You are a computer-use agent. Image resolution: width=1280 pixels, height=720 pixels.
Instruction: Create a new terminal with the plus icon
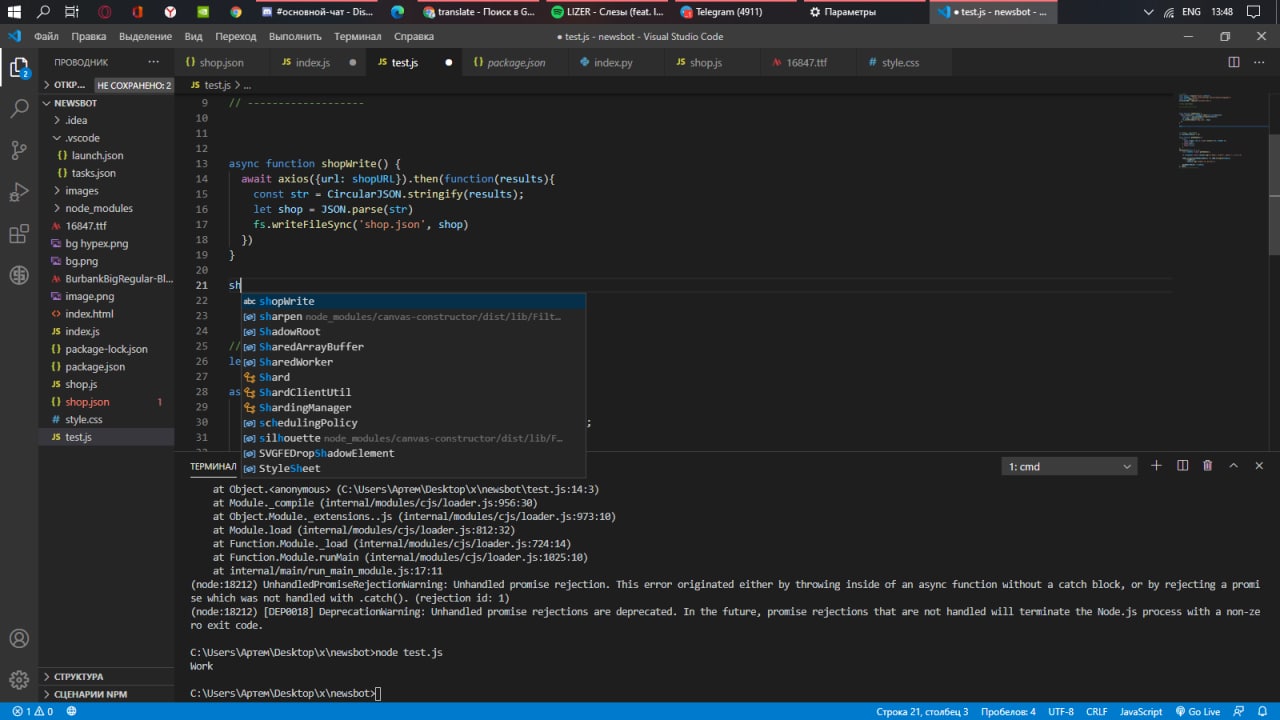[x=1156, y=466]
